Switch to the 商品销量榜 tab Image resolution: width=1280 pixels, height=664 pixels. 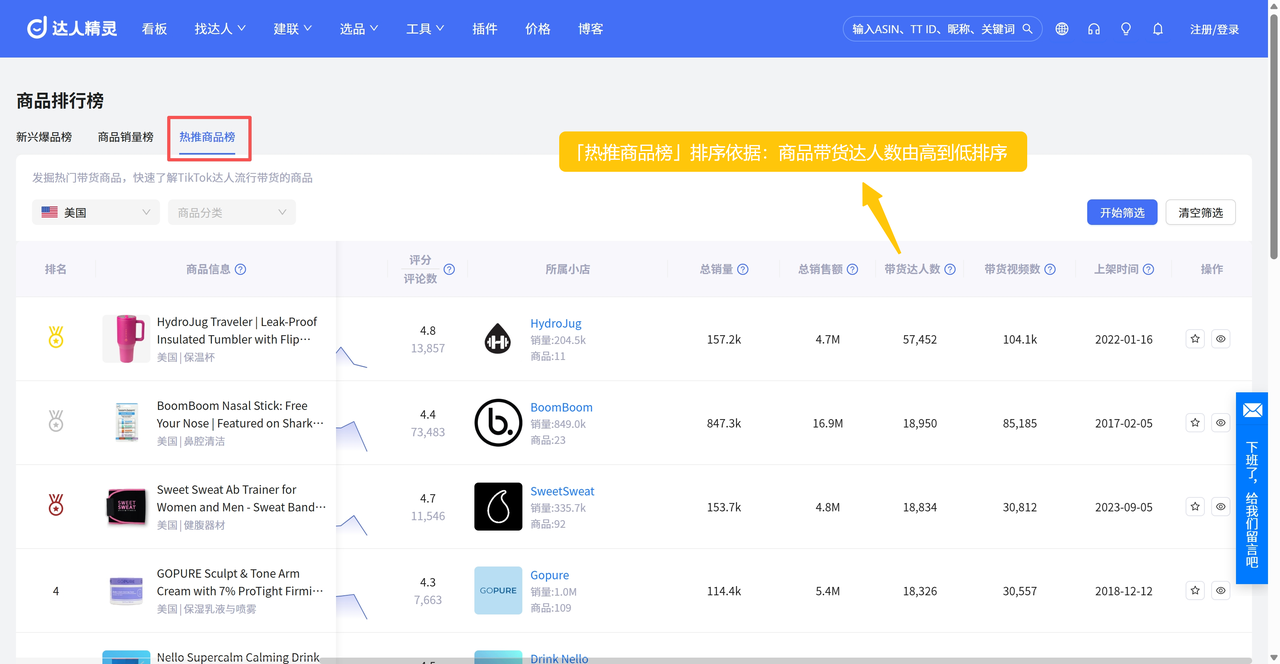click(126, 137)
